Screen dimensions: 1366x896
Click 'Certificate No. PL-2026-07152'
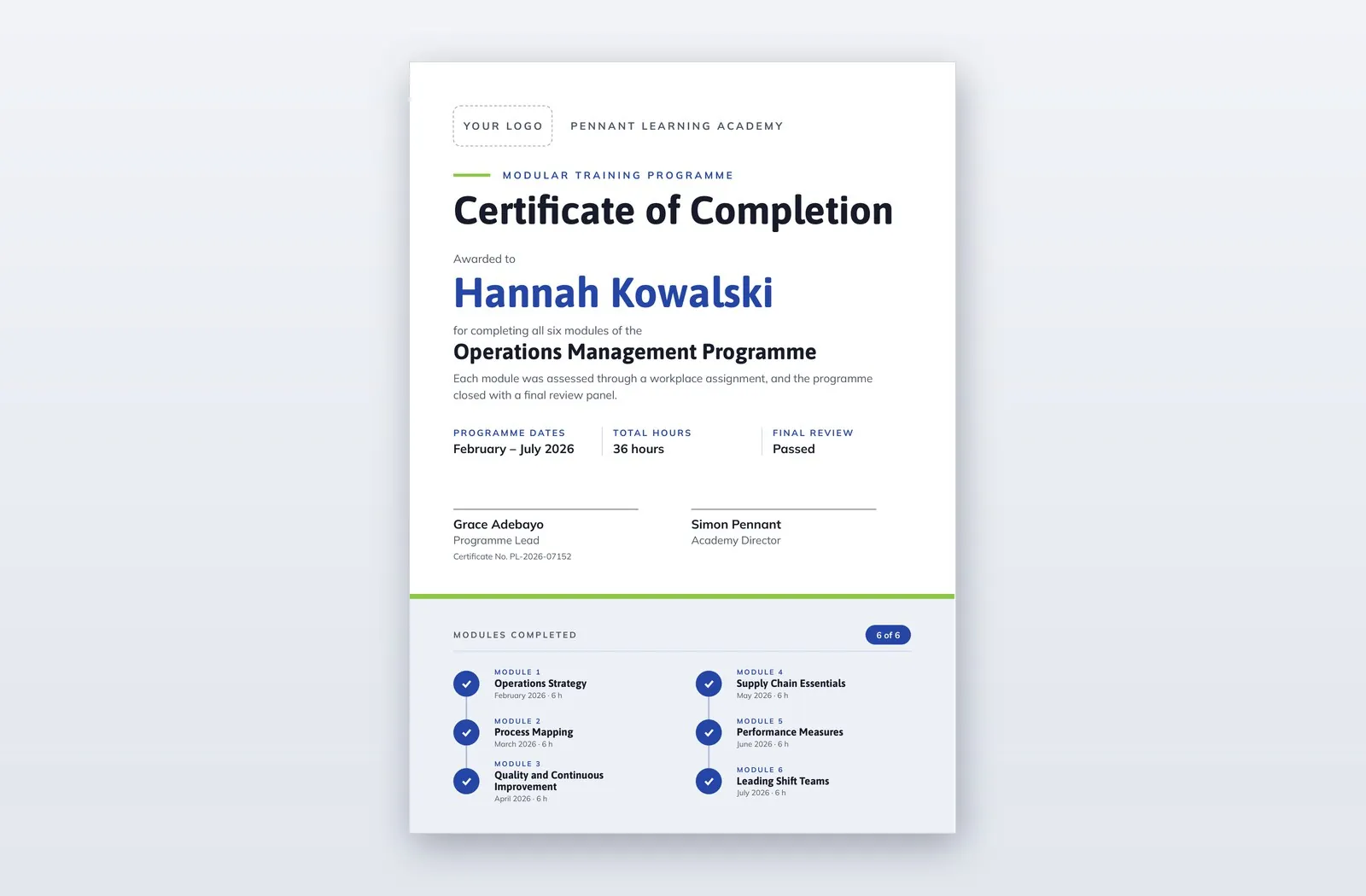(512, 556)
